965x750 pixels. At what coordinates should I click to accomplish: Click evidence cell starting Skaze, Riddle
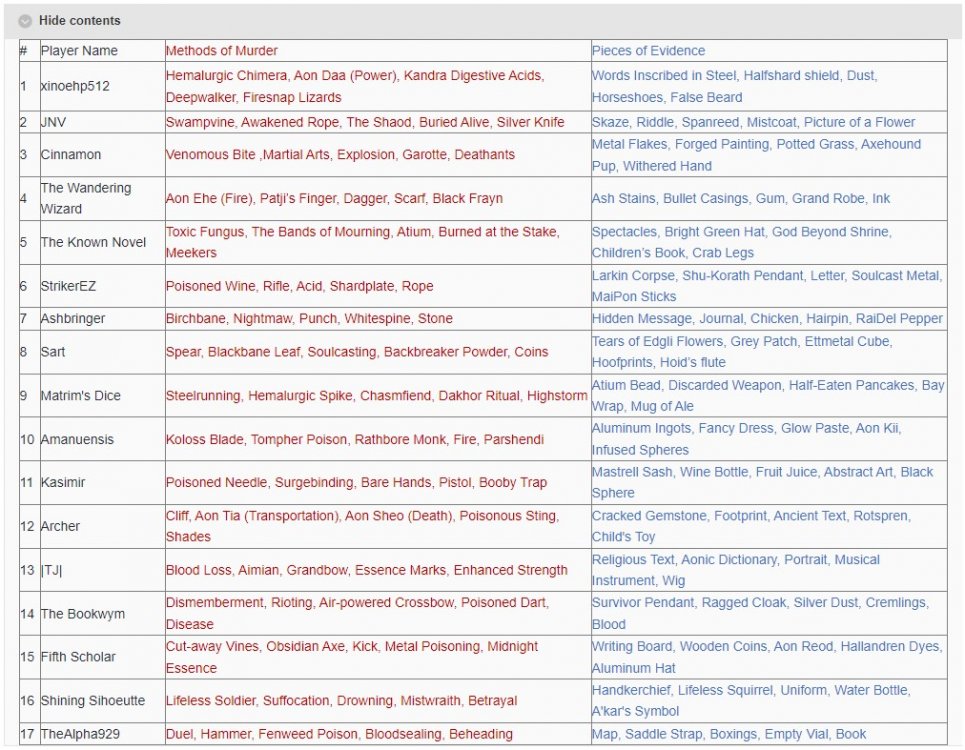pos(769,122)
